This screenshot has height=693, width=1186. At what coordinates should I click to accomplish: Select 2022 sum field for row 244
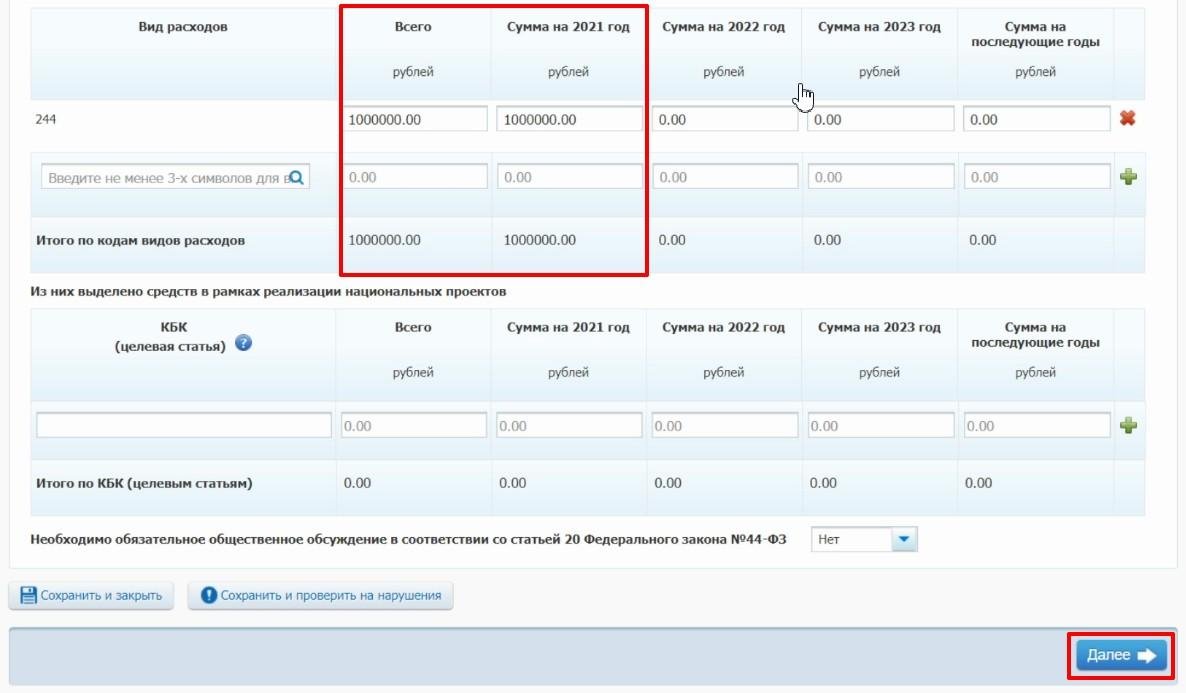[724, 120]
